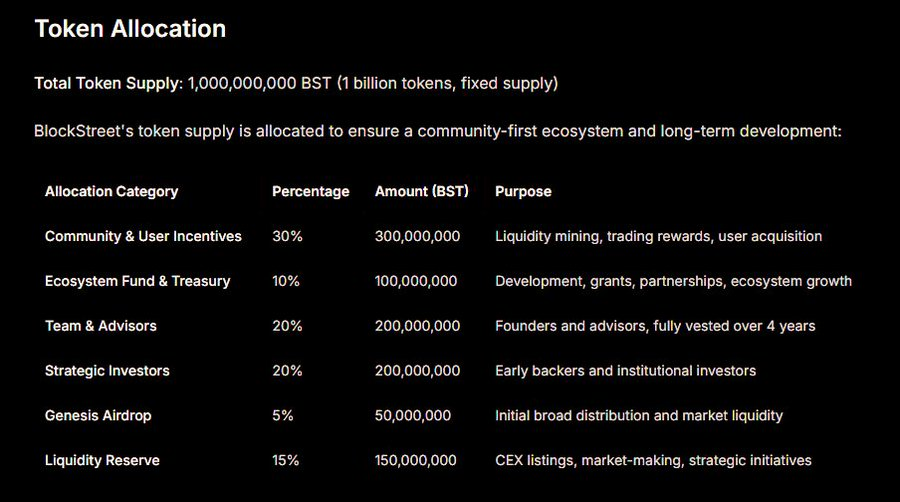Click the Genesis Airdrop row label
Viewport: 900px width, 502px height.
(x=98, y=415)
